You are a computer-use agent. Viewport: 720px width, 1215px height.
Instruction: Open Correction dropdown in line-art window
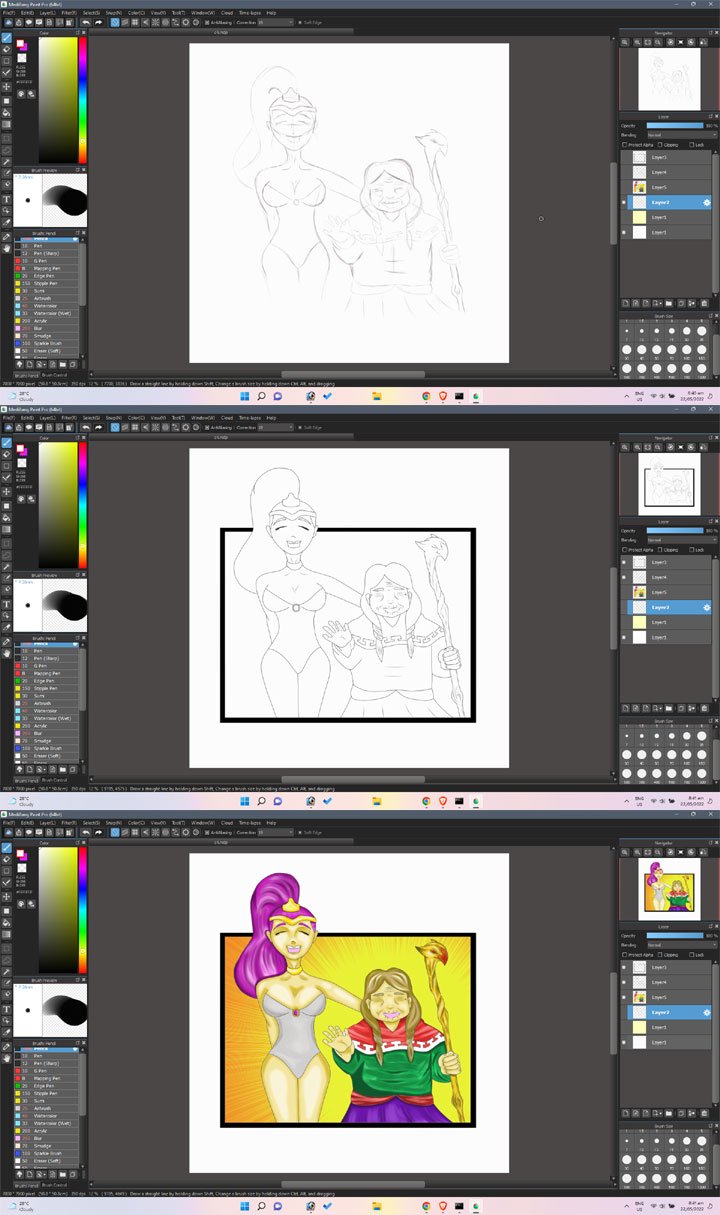tap(274, 427)
